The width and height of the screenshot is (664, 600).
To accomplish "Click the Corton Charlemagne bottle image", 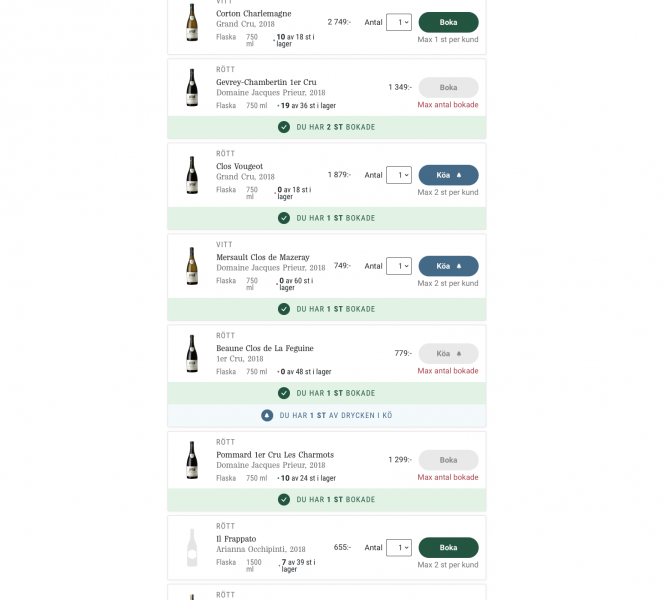I will [x=192, y=22].
